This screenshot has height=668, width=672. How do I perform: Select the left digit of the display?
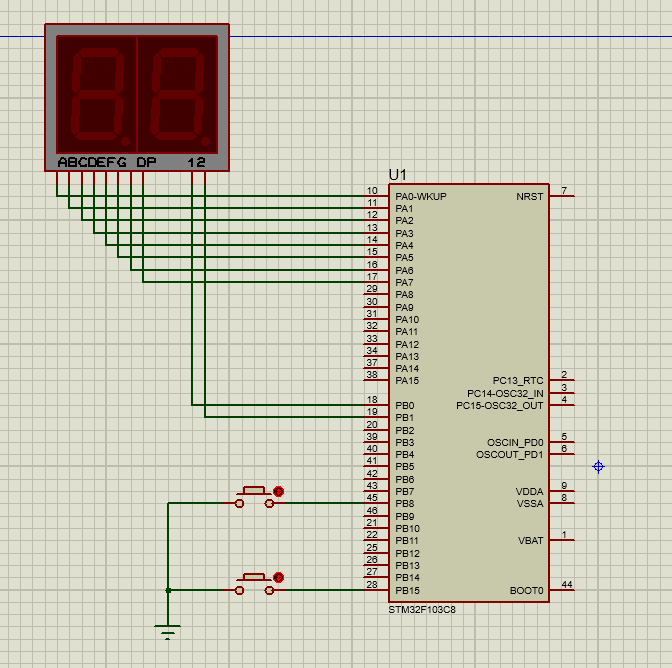tap(99, 94)
